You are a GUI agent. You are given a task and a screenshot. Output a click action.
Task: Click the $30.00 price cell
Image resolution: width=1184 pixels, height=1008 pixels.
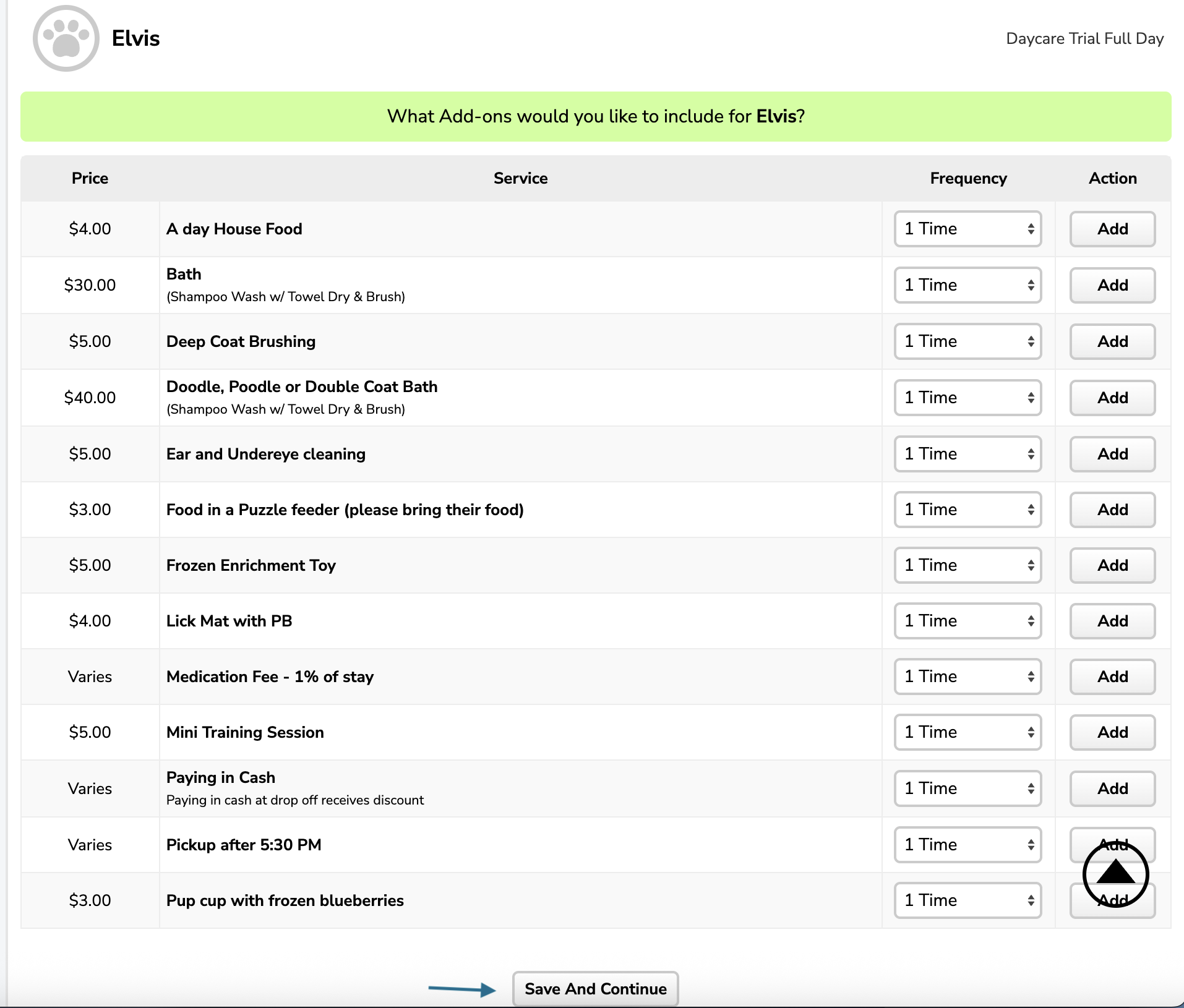(90, 285)
